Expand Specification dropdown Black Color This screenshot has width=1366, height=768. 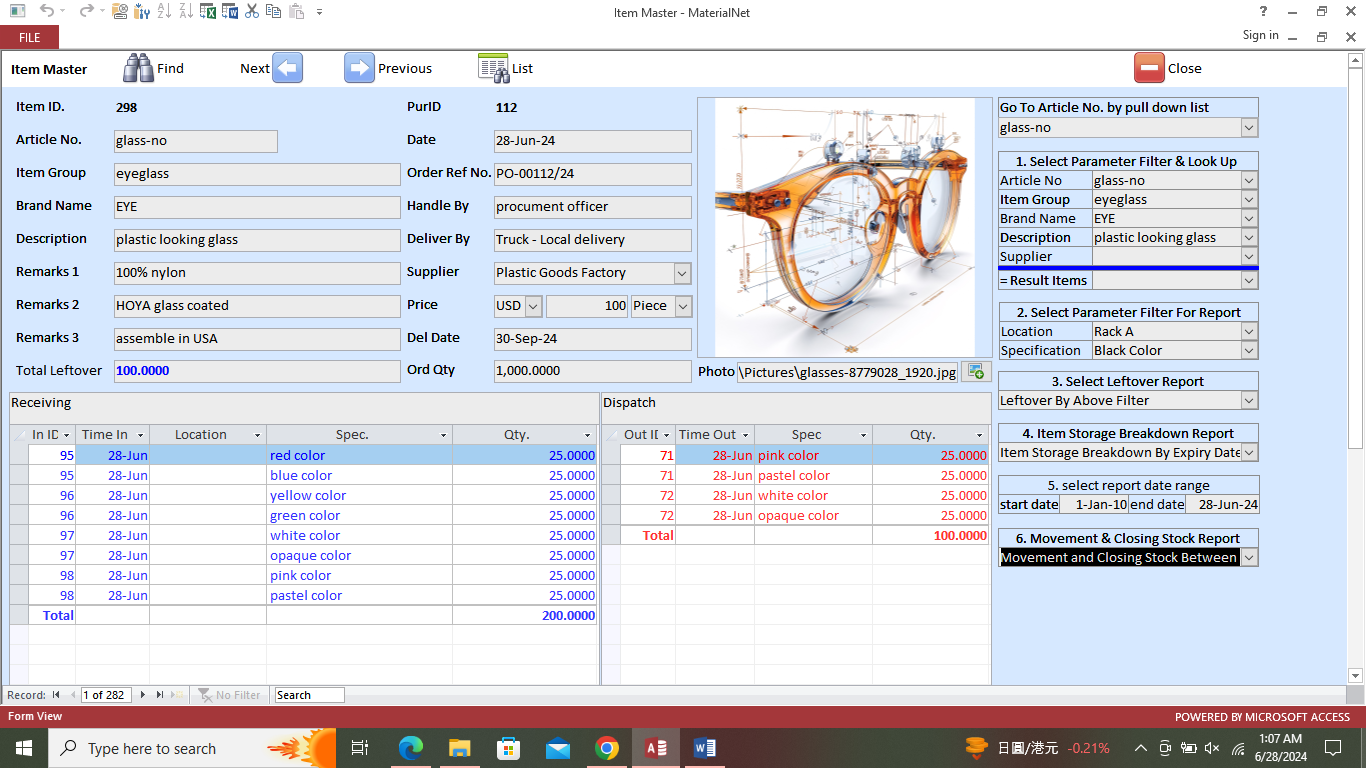tap(1249, 351)
